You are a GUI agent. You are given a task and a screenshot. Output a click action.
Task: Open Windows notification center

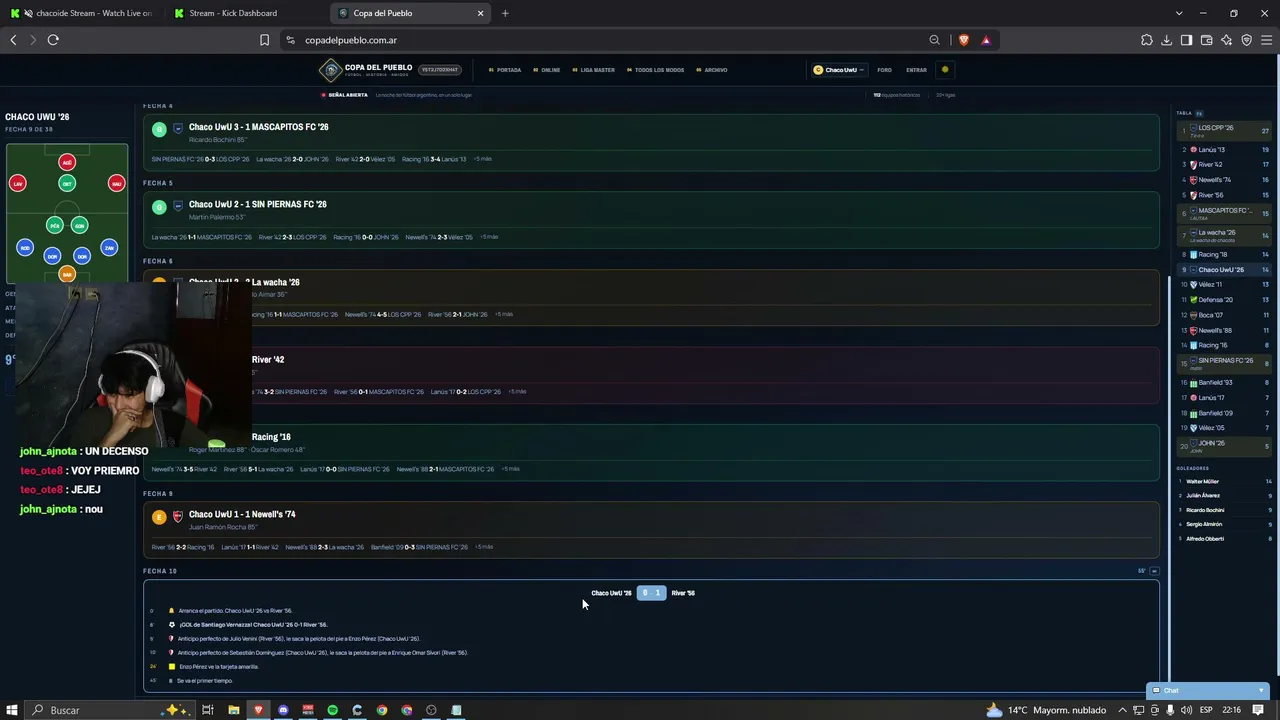pyautogui.click(x=1259, y=710)
